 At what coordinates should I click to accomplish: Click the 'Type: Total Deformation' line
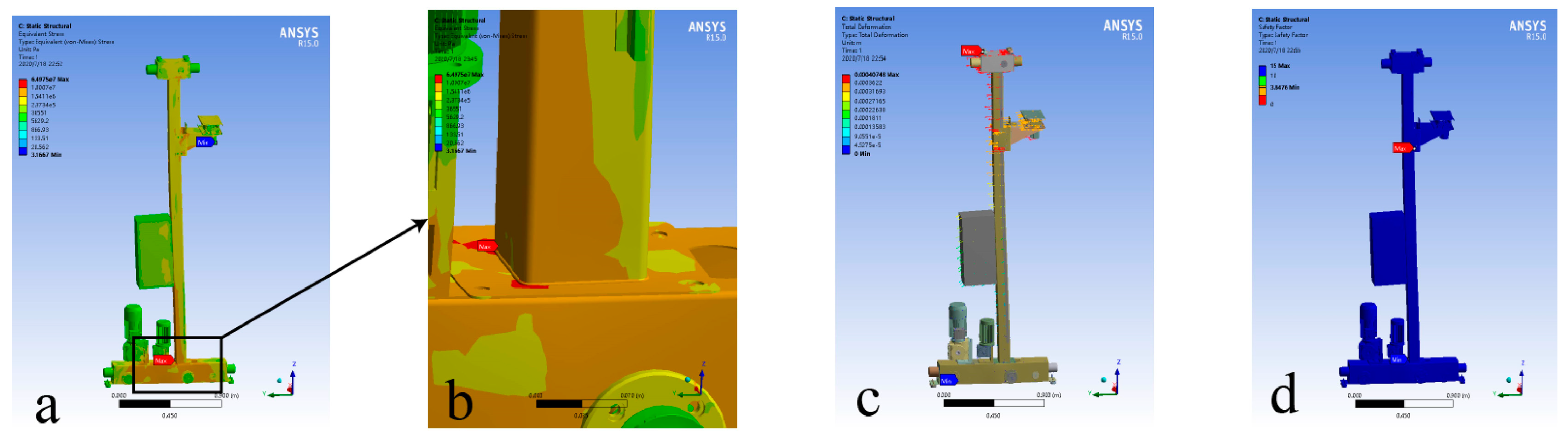point(874,35)
